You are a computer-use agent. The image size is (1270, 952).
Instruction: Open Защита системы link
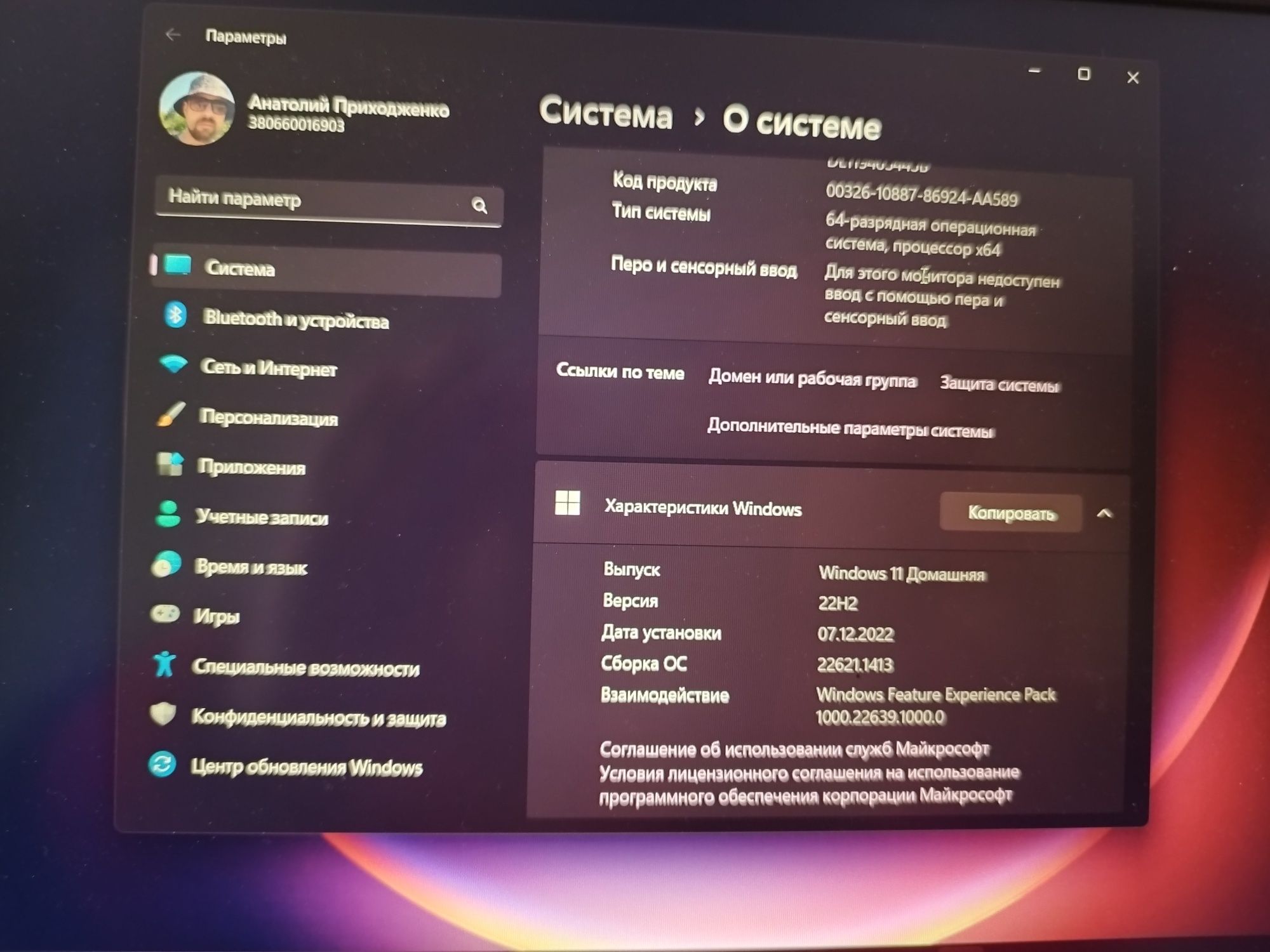999,384
